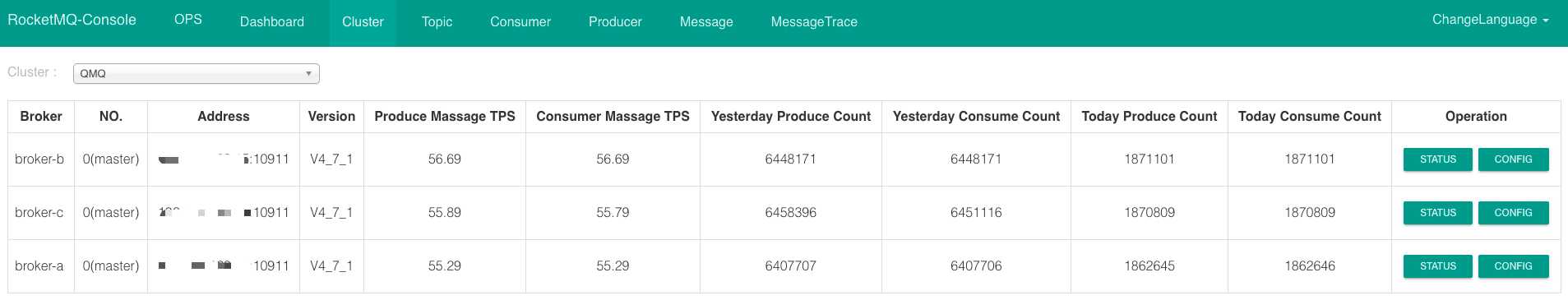The width and height of the screenshot is (1568, 300).
Task: Click the broker-a name cell
Action: click(39, 266)
